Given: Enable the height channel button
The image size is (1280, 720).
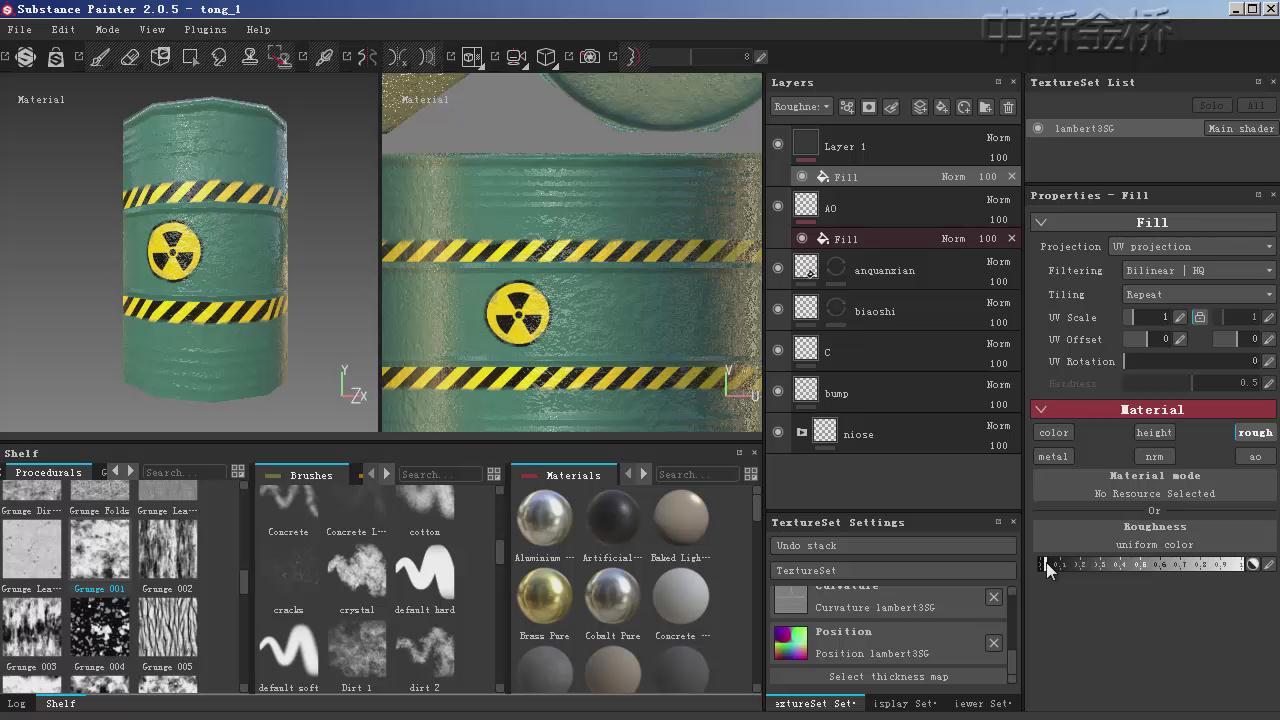Looking at the screenshot, I should click(1154, 432).
